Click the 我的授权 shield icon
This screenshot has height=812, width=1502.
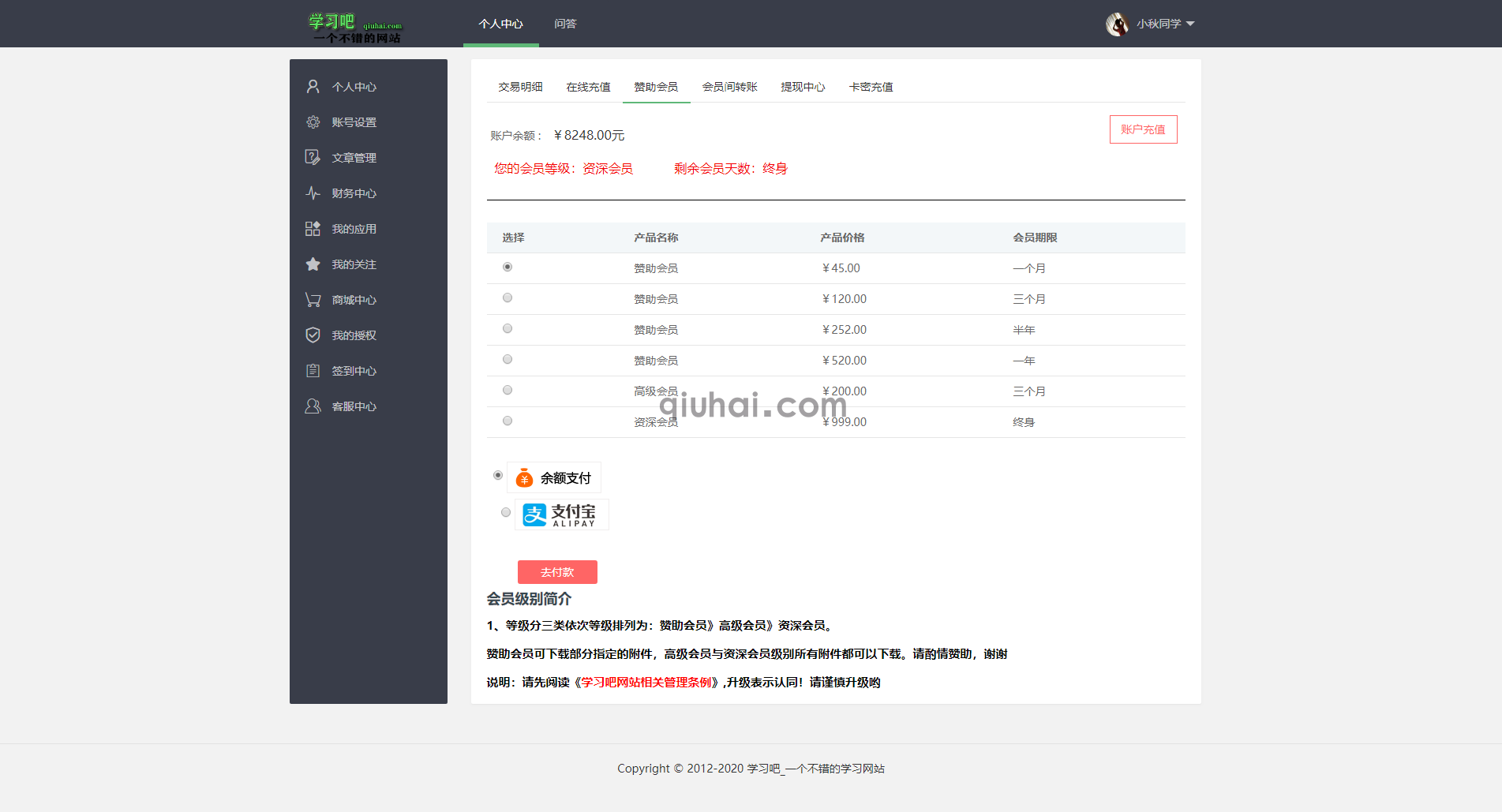coord(313,335)
